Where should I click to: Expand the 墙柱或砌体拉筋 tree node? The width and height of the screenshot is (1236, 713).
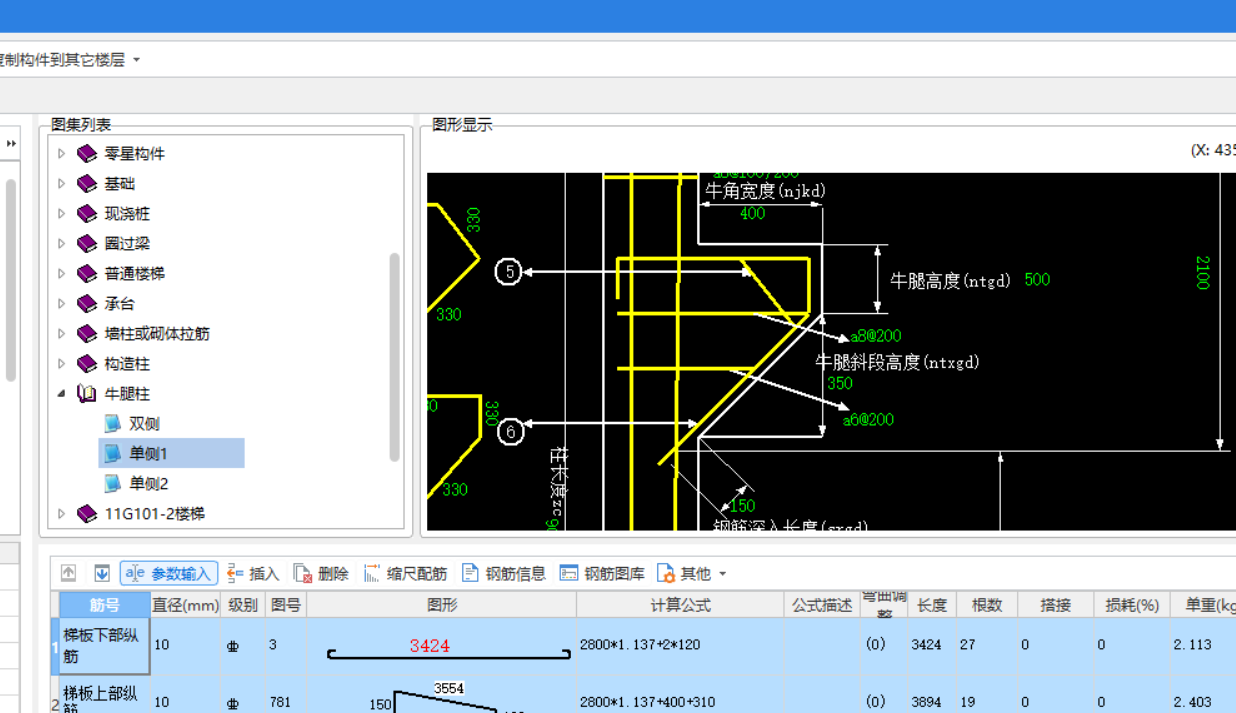click(x=61, y=334)
